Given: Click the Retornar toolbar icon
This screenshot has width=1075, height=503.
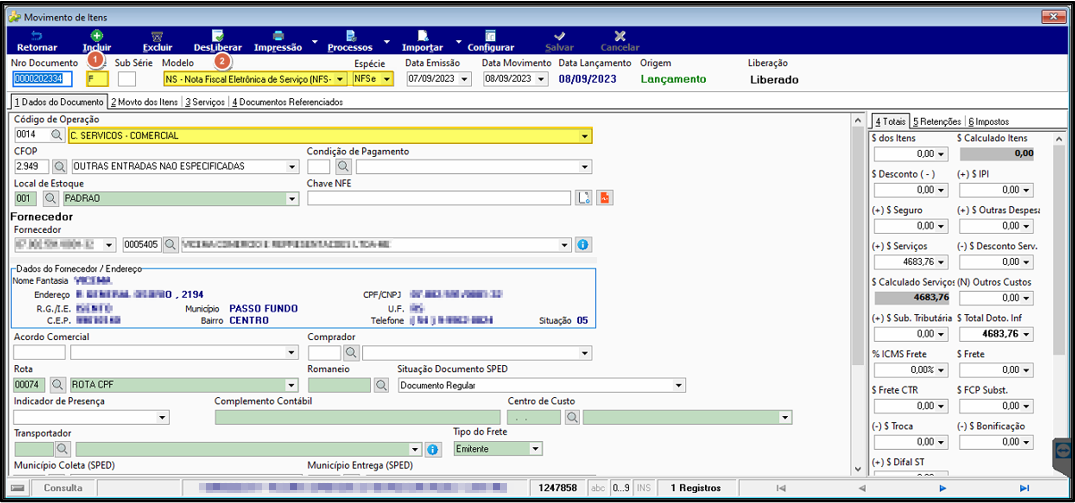Looking at the screenshot, I should point(36,36).
